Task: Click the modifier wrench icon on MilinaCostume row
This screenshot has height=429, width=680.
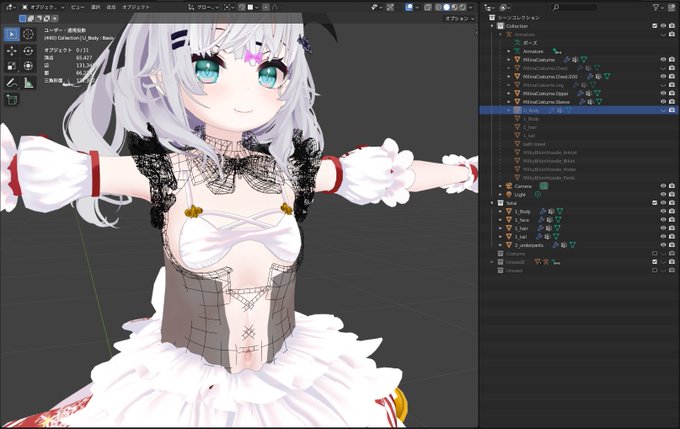Action: 567,59
